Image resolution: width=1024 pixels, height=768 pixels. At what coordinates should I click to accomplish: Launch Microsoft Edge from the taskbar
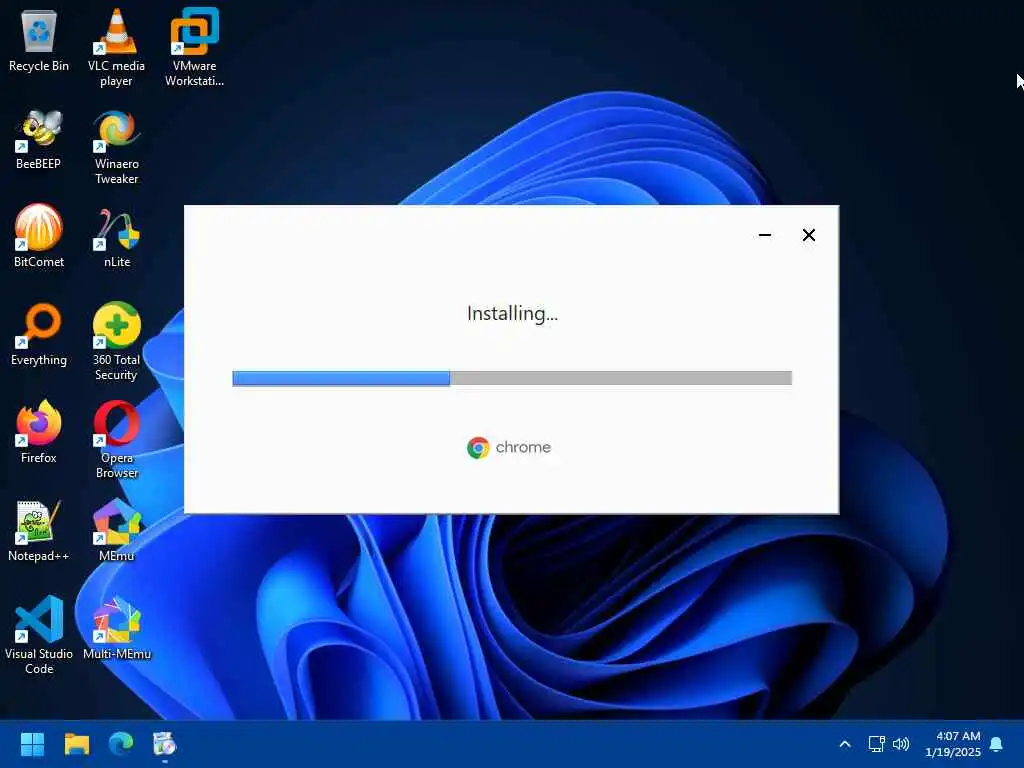(121, 744)
